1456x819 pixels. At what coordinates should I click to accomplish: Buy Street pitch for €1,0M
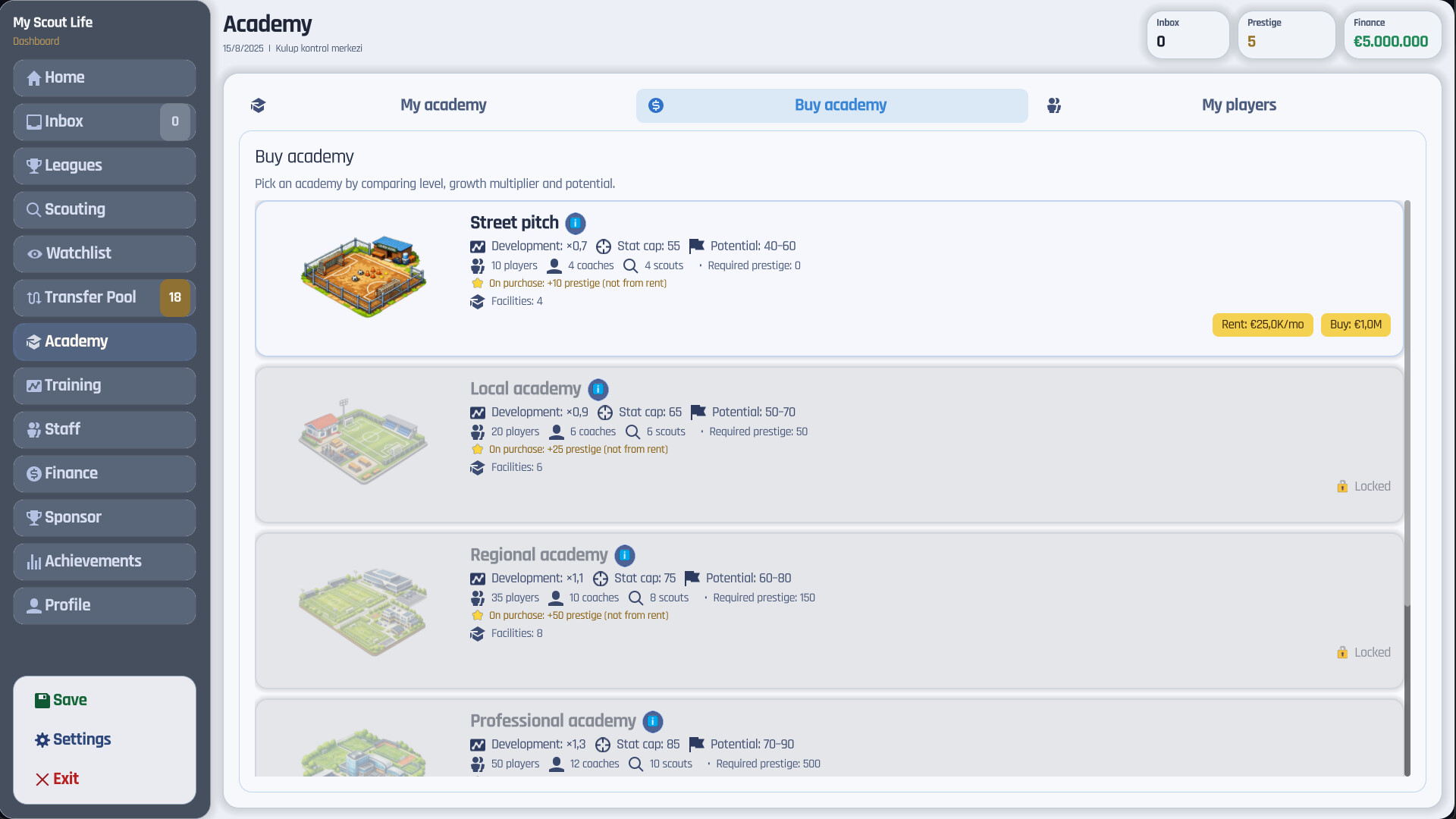pyautogui.click(x=1355, y=325)
